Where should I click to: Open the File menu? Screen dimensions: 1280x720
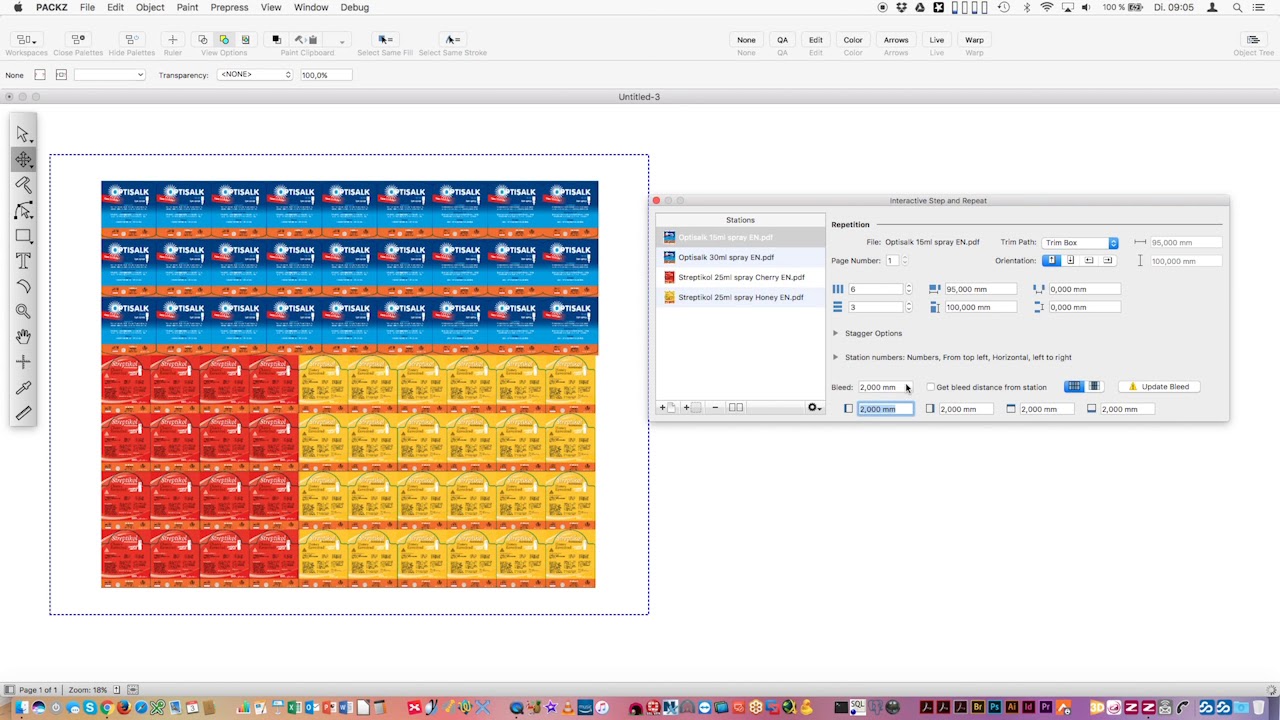[87, 7]
